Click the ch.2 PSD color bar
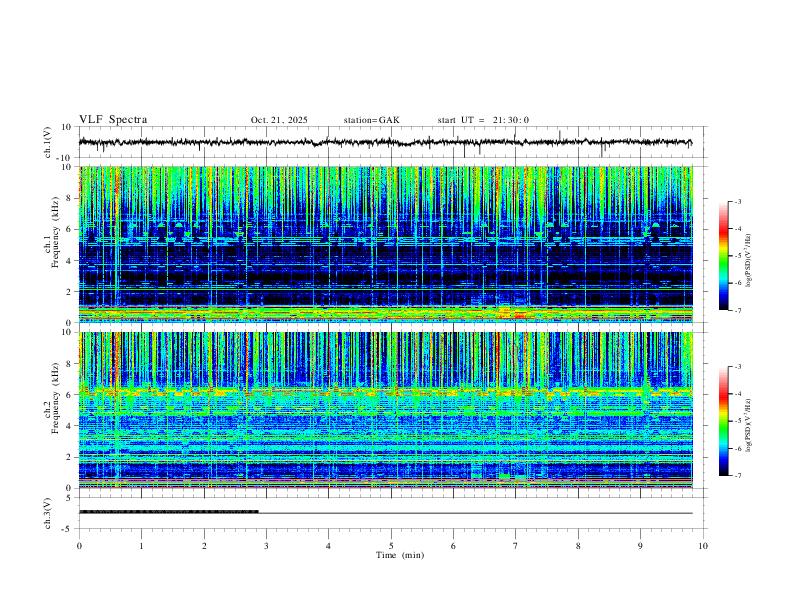This screenshot has width=792, height=612. tap(723, 421)
